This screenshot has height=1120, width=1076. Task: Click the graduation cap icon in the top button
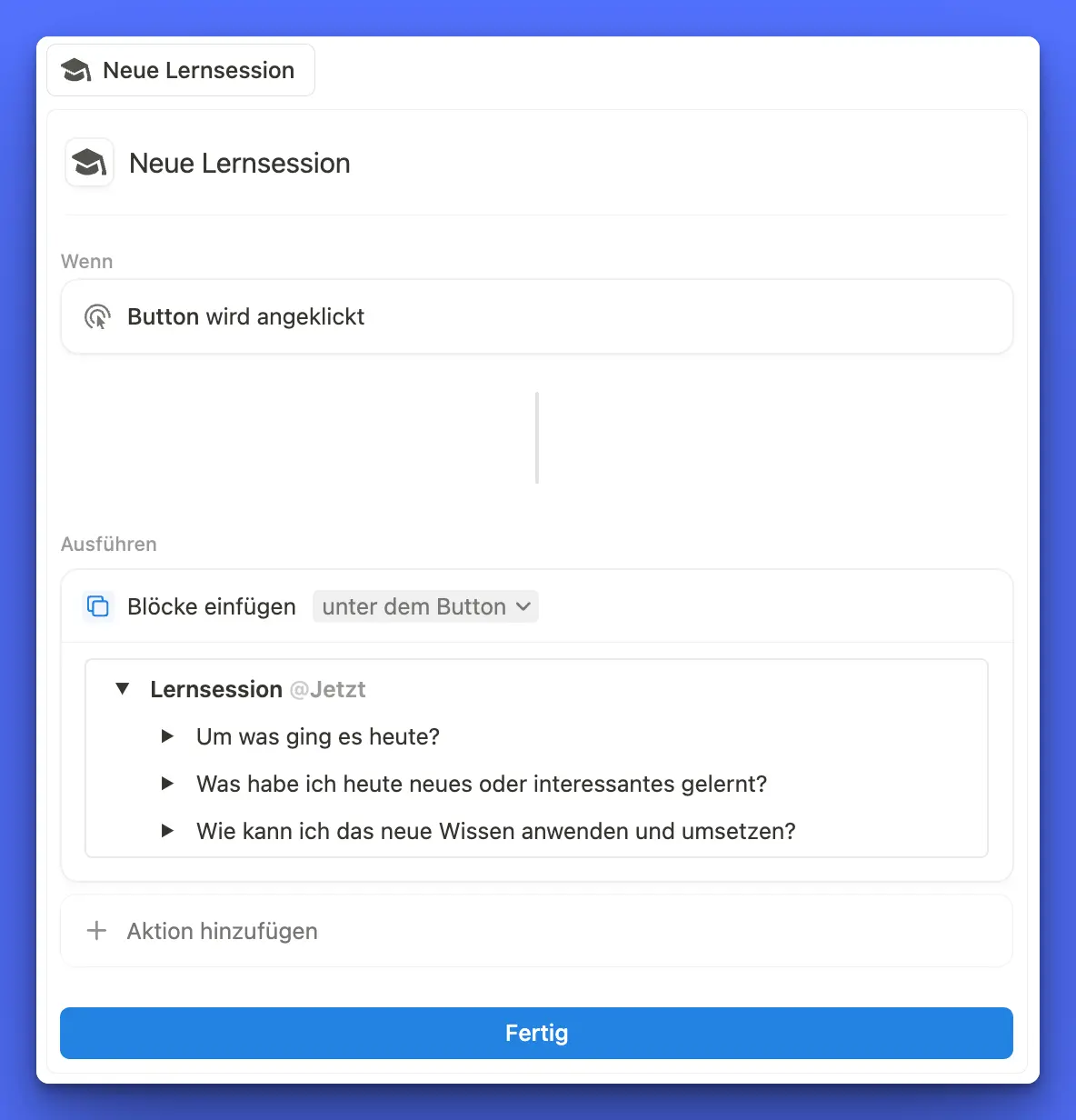pos(76,70)
